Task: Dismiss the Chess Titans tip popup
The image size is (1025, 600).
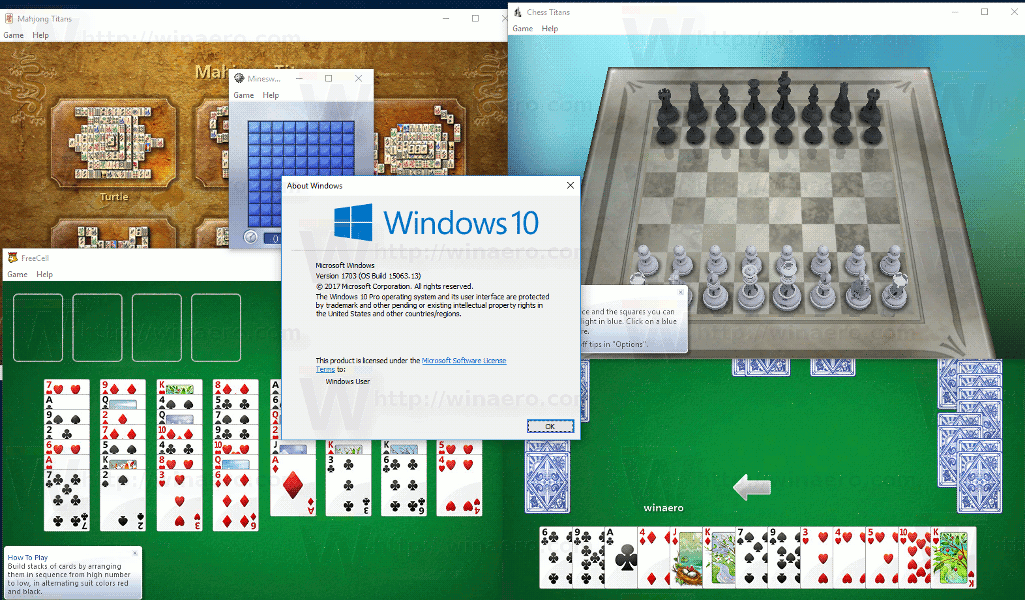Action: (x=681, y=293)
